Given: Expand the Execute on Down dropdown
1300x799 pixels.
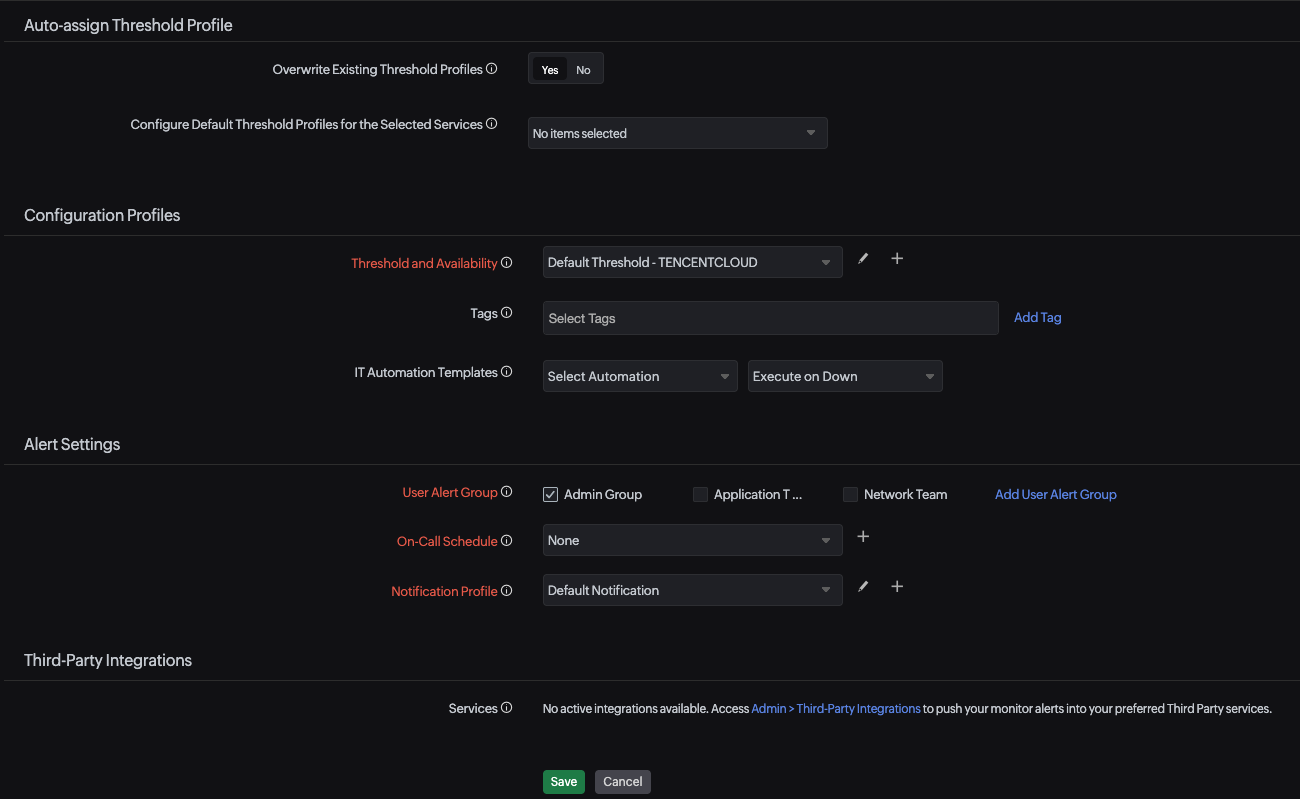Looking at the screenshot, I should [x=844, y=375].
